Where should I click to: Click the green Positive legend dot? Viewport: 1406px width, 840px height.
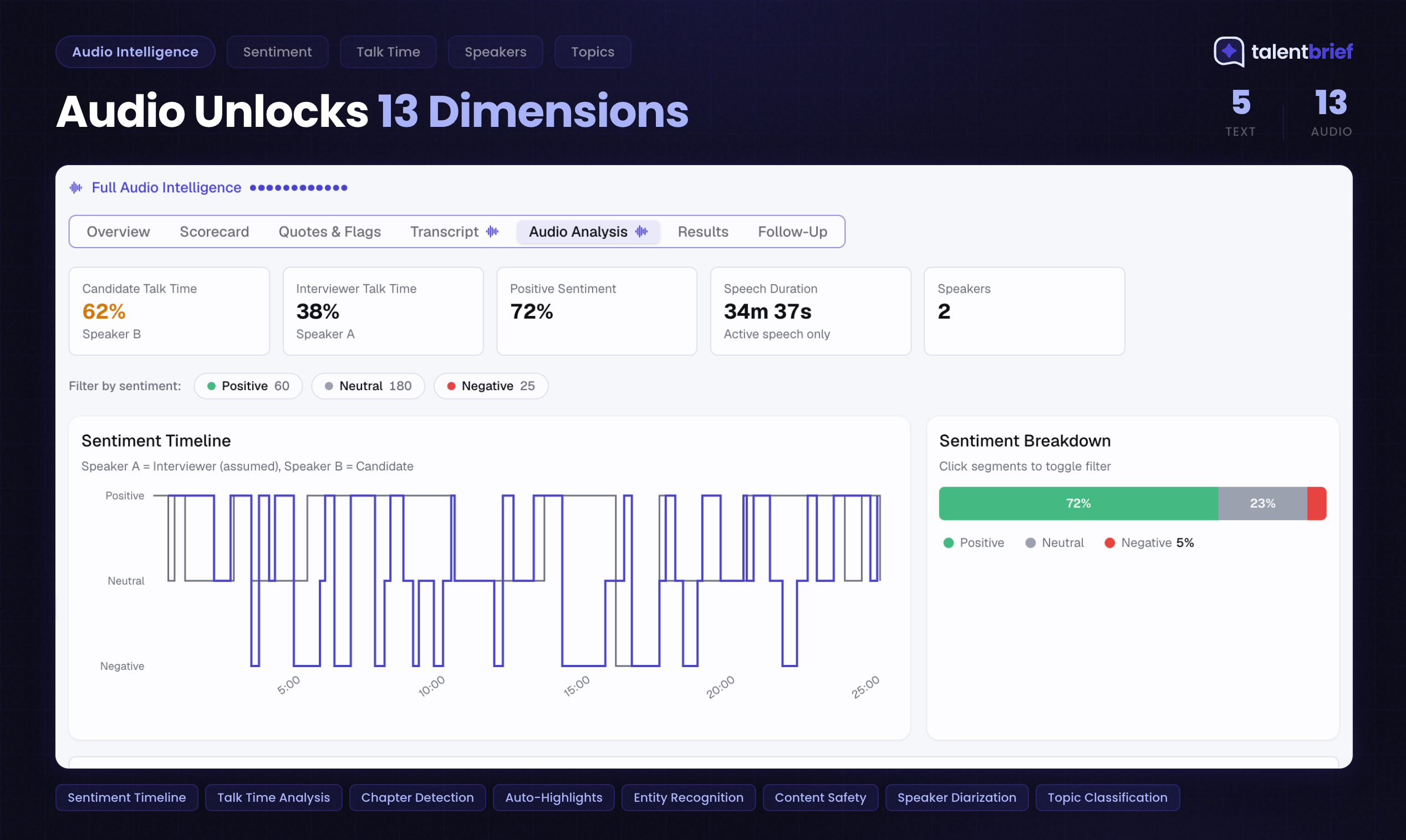coord(949,543)
